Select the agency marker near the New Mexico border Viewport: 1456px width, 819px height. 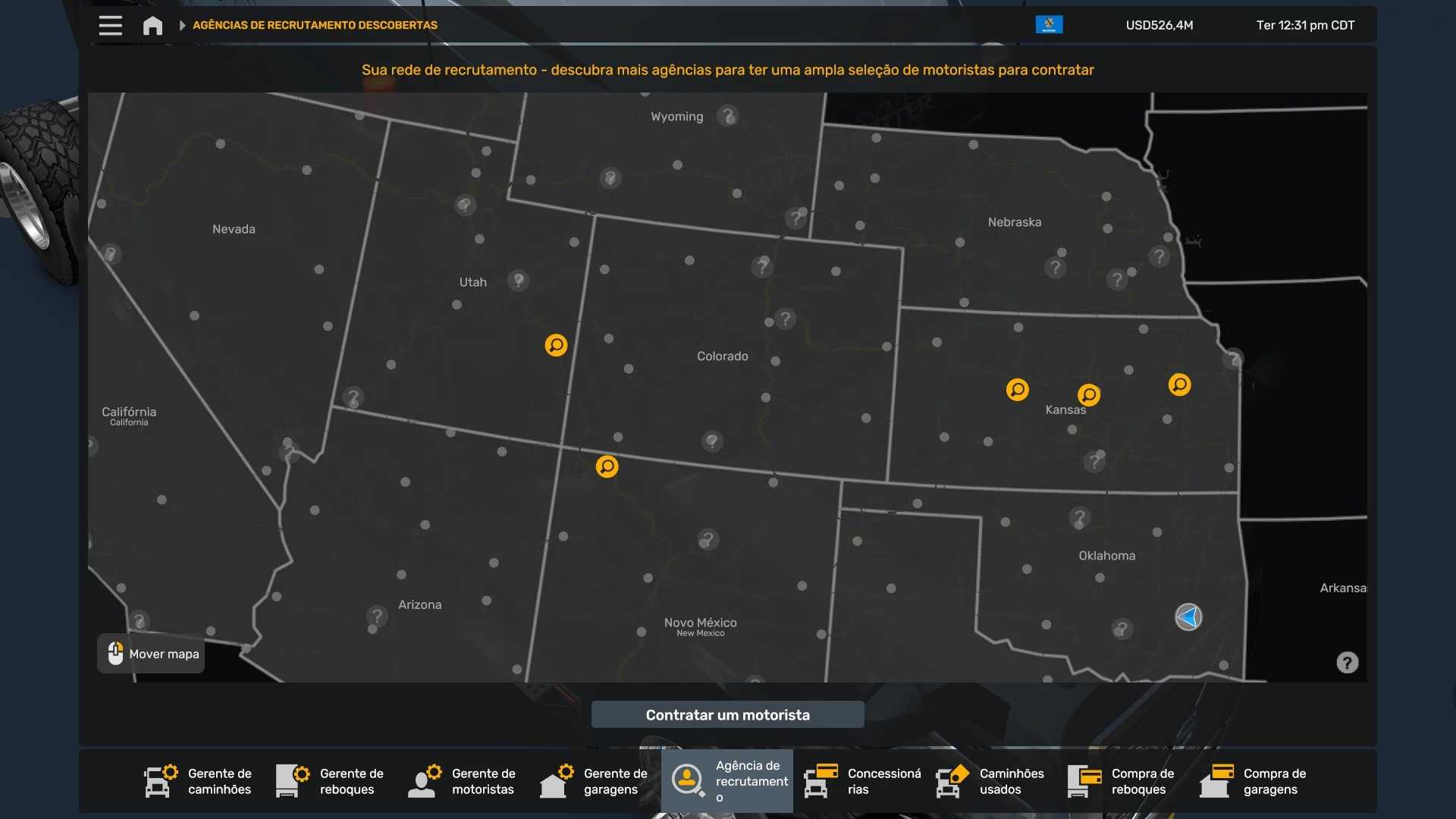pos(607,466)
